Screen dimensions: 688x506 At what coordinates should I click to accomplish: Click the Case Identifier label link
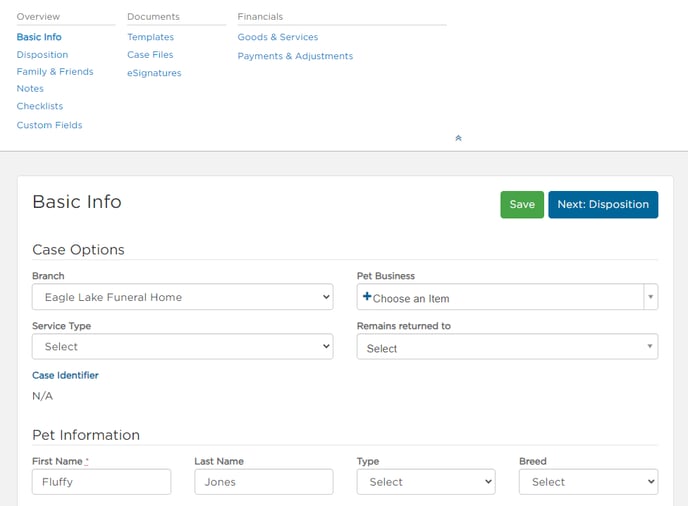tap(65, 375)
